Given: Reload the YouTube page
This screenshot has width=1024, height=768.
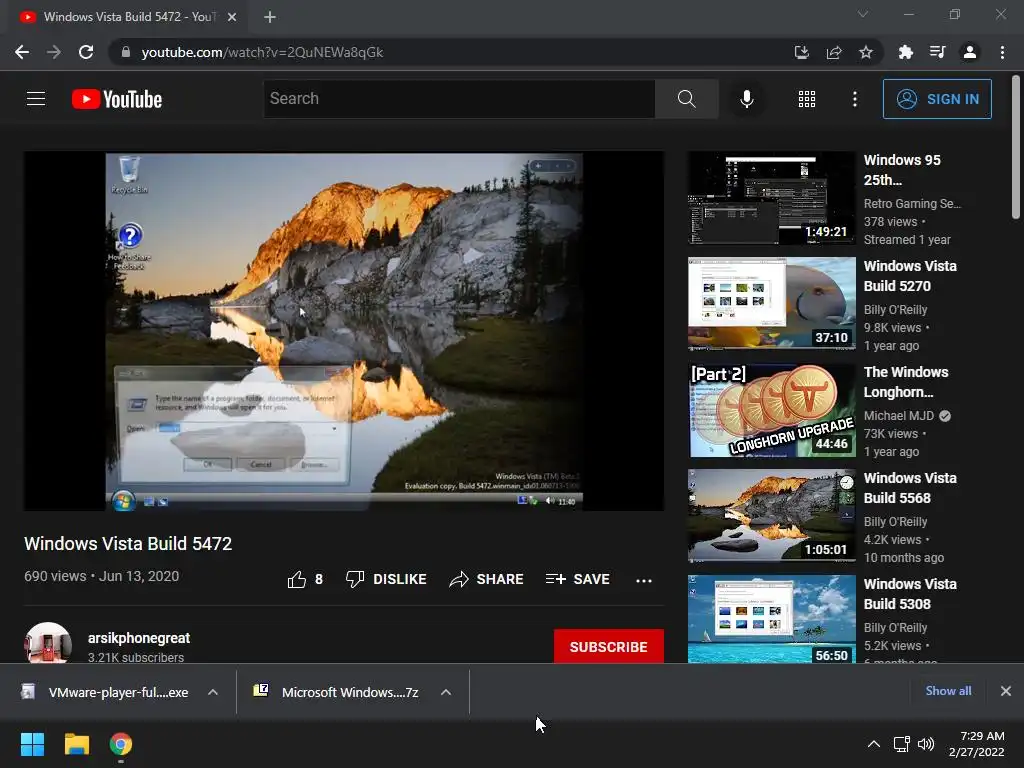Looking at the screenshot, I should point(86,52).
